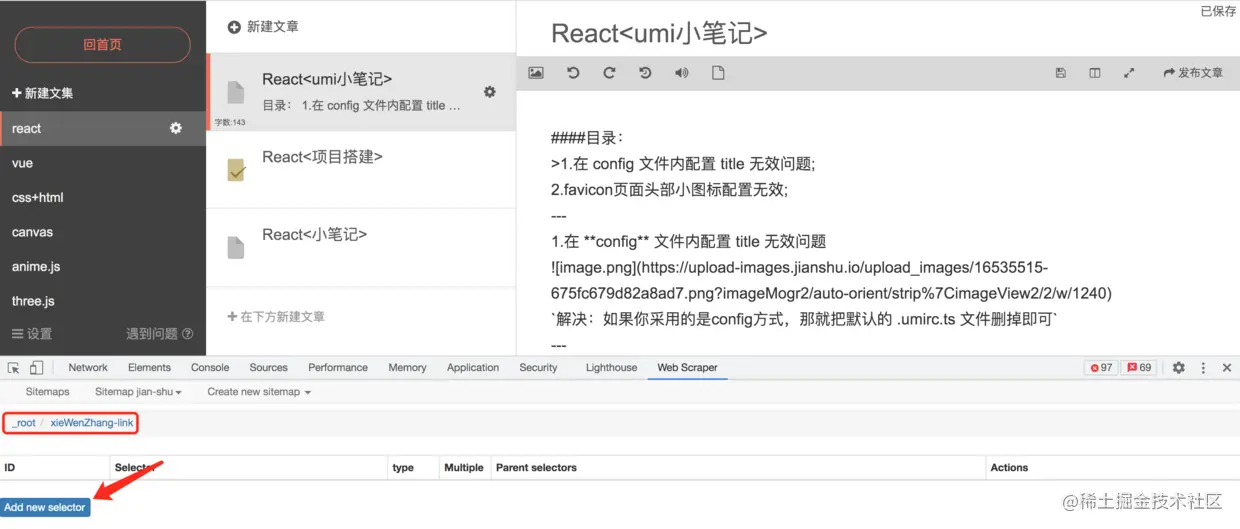Select the Web Scraper DevTools tab
Screen dimensions: 1240x529
[x=687, y=367]
